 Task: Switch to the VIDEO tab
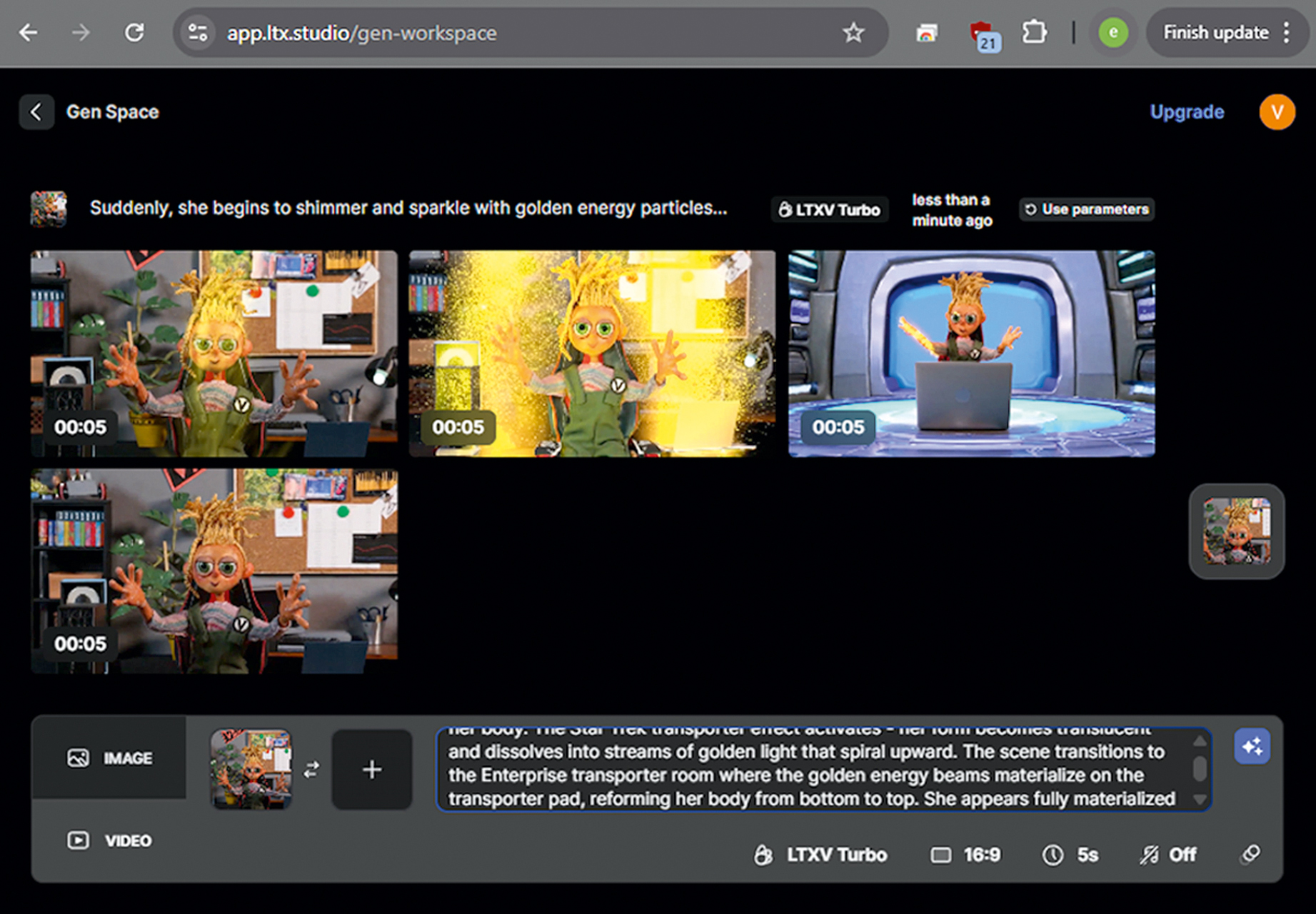(x=109, y=840)
